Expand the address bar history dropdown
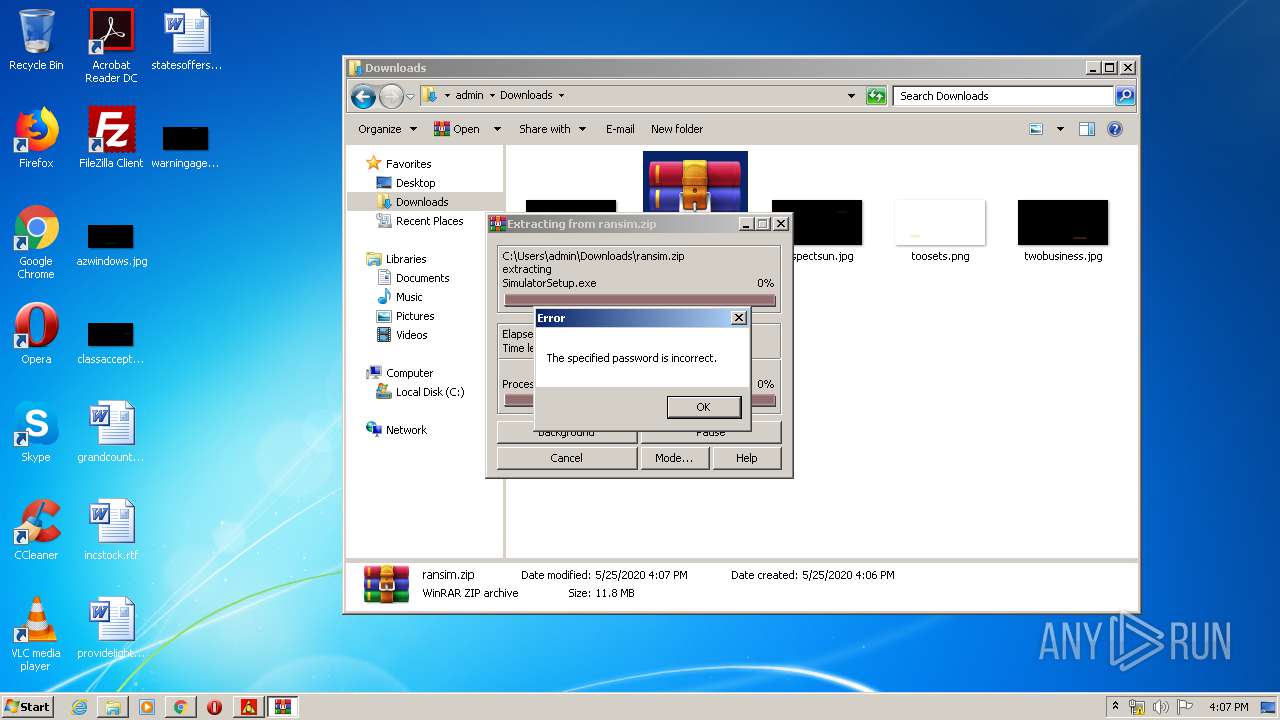Image resolution: width=1280 pixels, height=720 pixels. [851, 96]
